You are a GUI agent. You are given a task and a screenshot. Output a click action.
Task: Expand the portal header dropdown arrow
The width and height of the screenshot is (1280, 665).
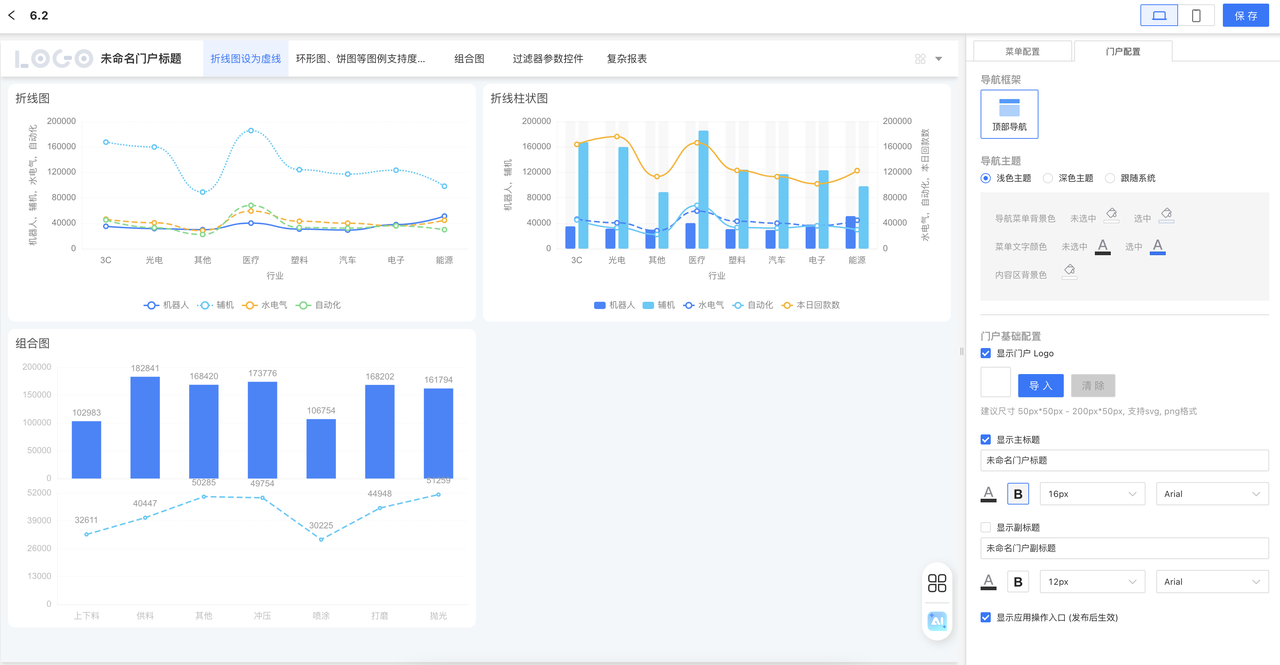pos(938,59)
